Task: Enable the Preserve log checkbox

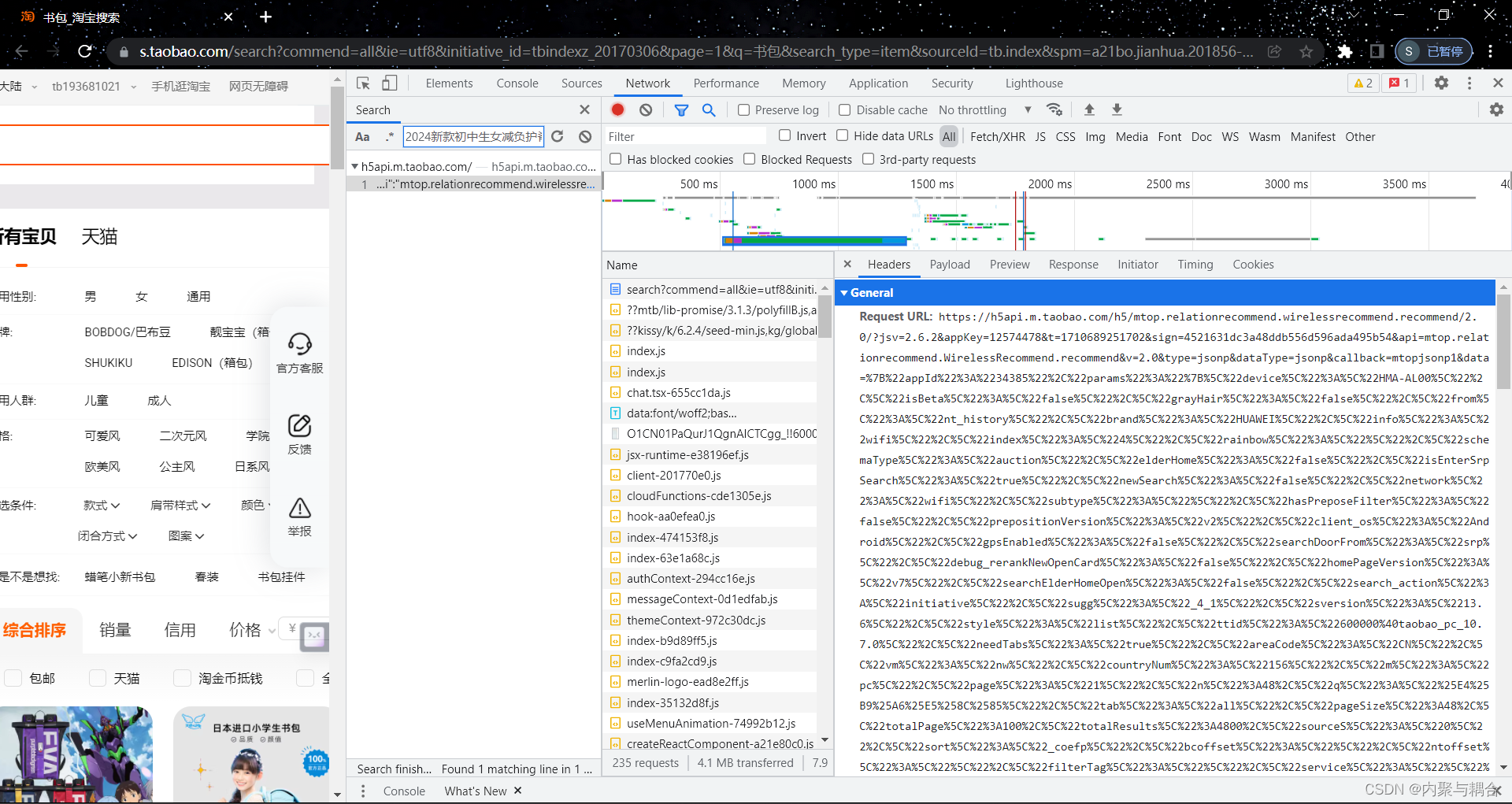Action: 743,109
